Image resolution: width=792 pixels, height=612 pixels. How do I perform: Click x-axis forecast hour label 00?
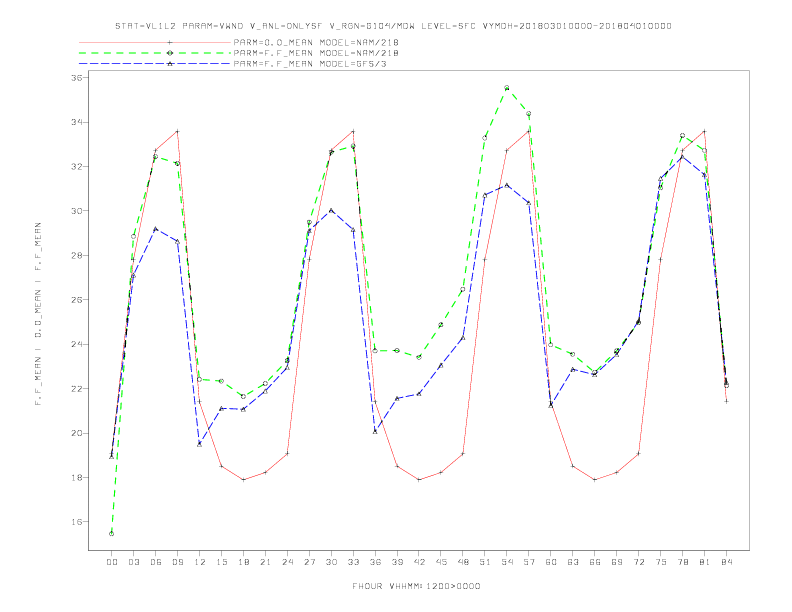112,562
